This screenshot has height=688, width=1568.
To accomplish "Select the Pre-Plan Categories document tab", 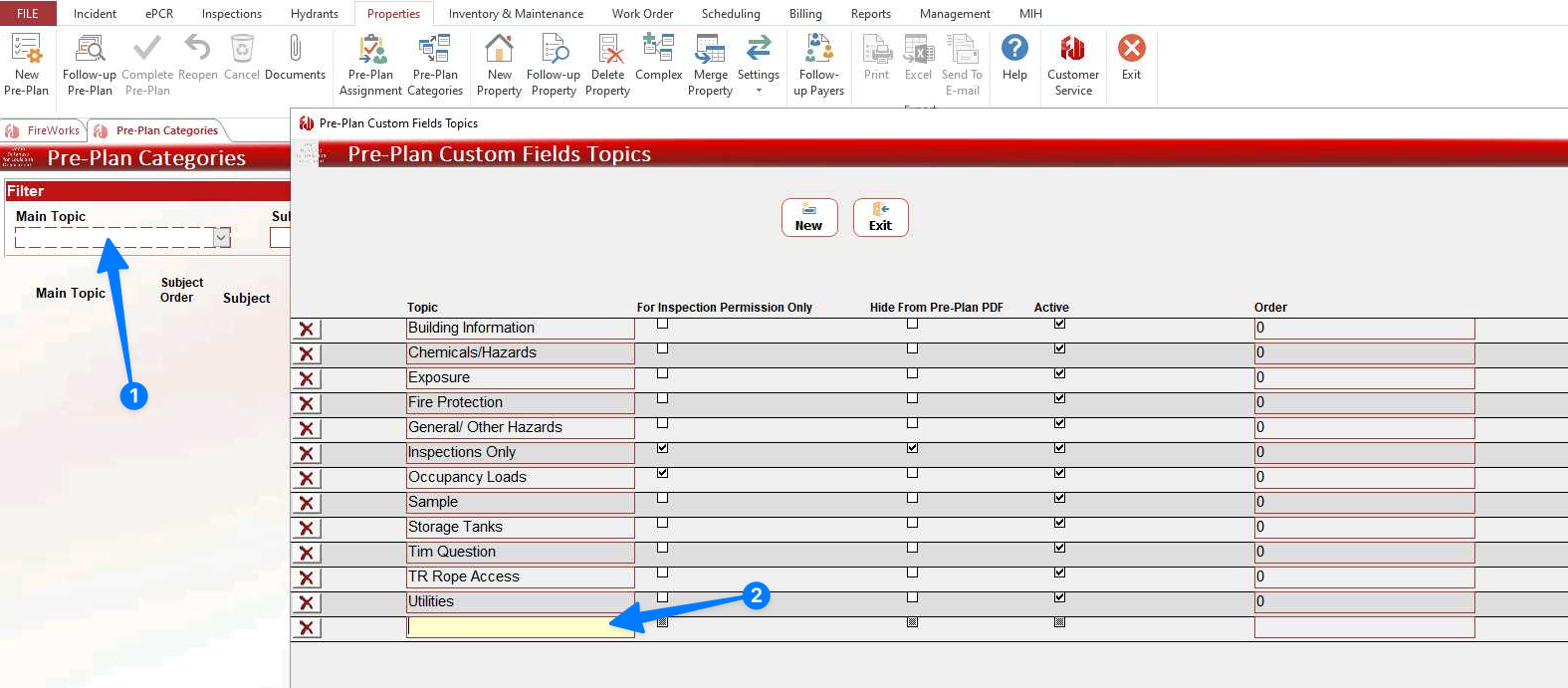I will [x=159, y=130].
